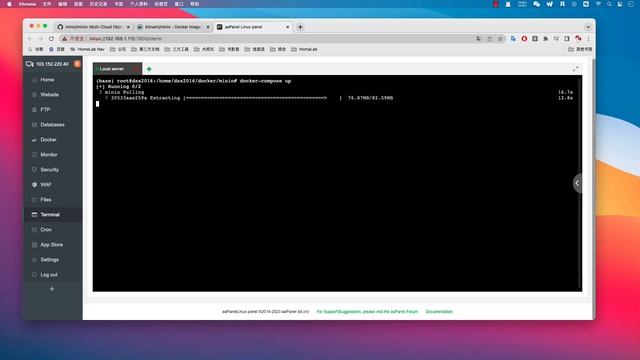Toggle terminal fullscreen using the expand icon
The image size is (640, 360).
tap(576, 69)
